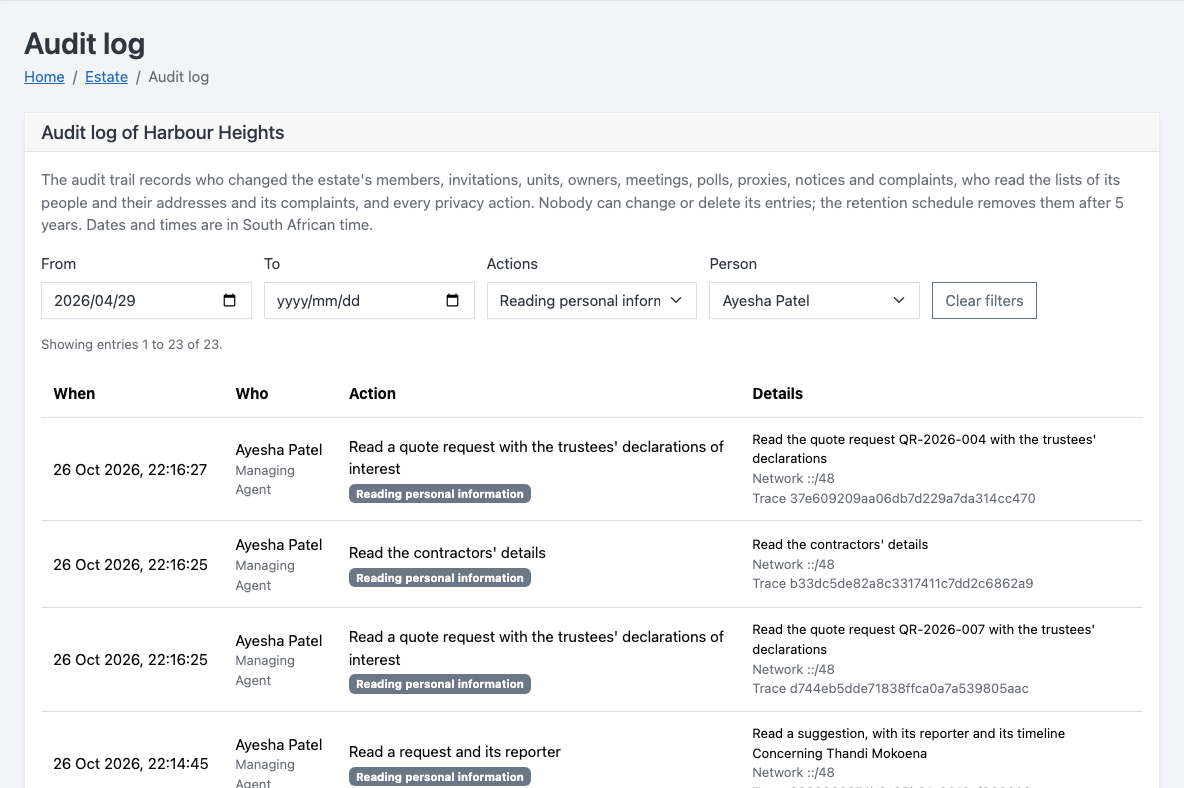1184x788 pixels.
Task: Click the "Audit log" page title
Action: point(85,44)
